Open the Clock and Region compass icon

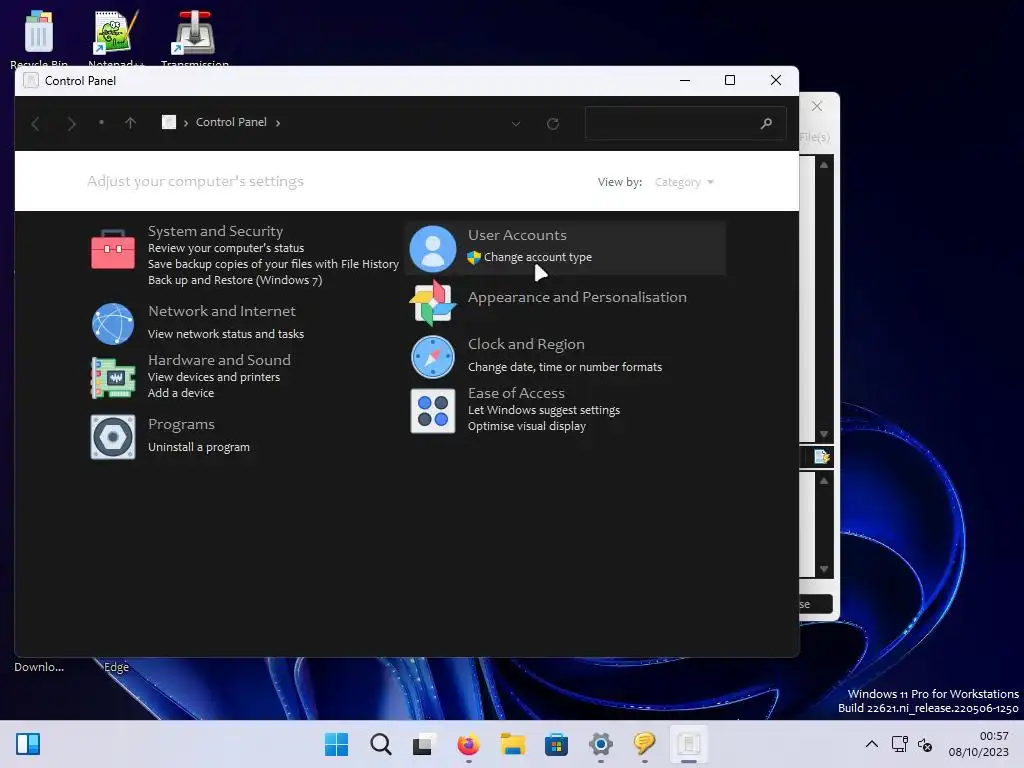(432, 357)
